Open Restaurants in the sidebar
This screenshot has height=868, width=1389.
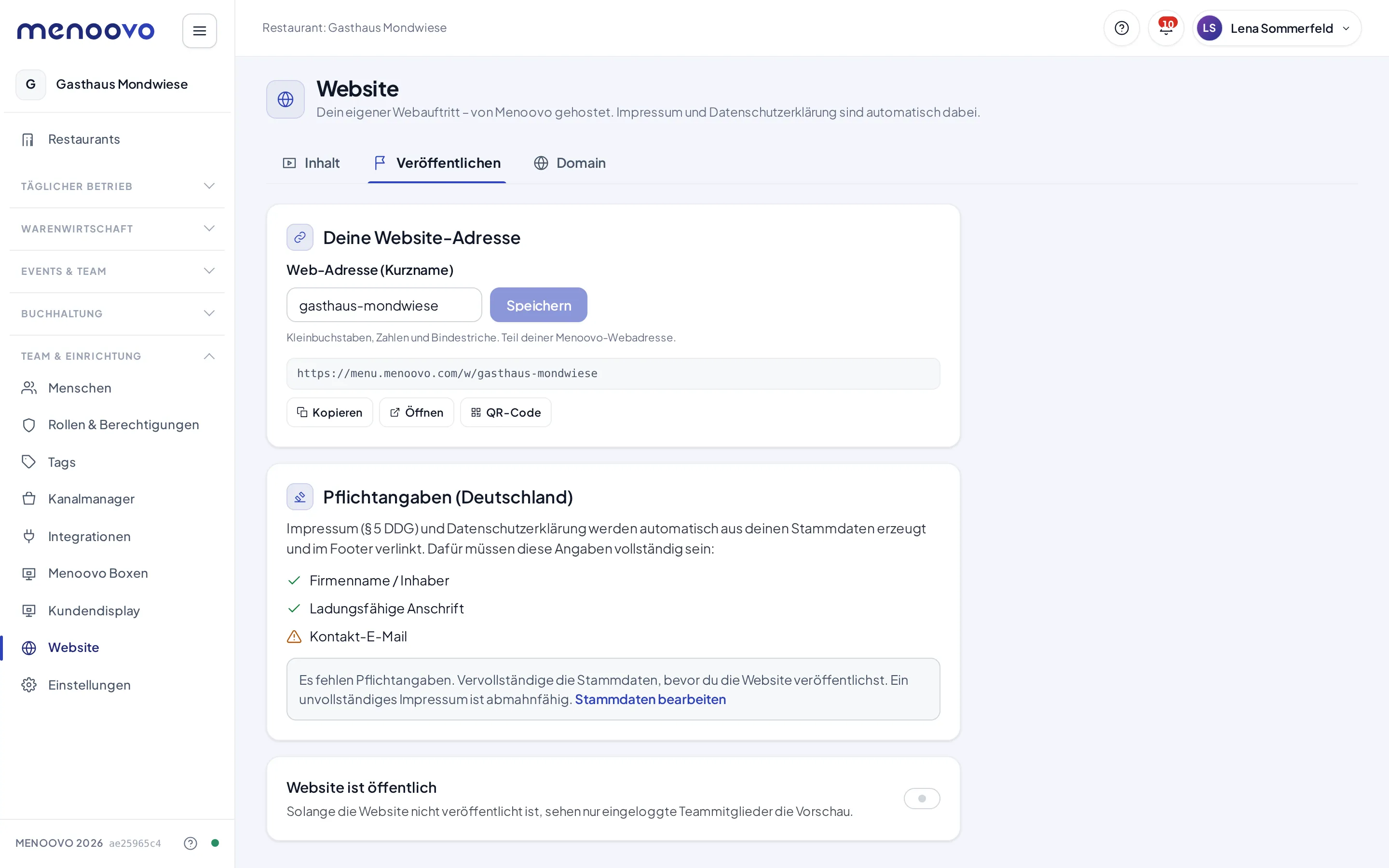(x=117, y=139)
